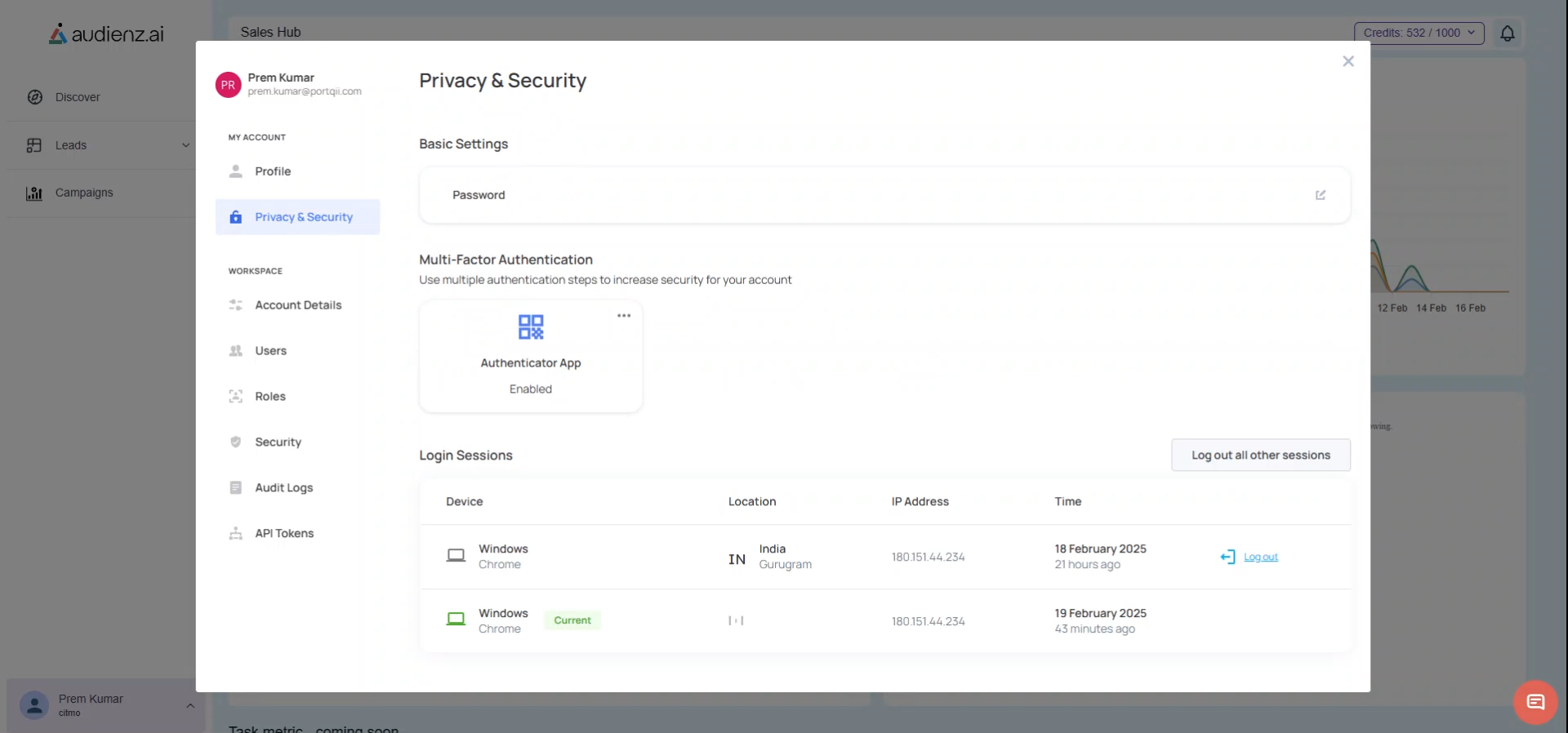Log out all other sessions
The width and height of the screenshot is (1568, 733).
tap(1261, 455)
